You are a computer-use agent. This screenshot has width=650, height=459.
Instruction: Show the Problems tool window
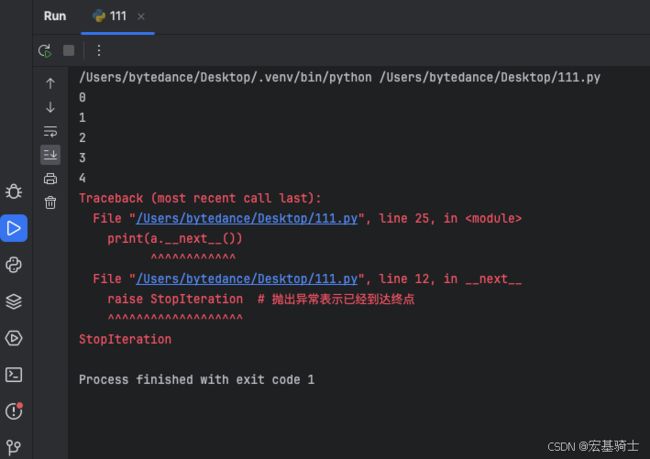[x=14, y=411]
